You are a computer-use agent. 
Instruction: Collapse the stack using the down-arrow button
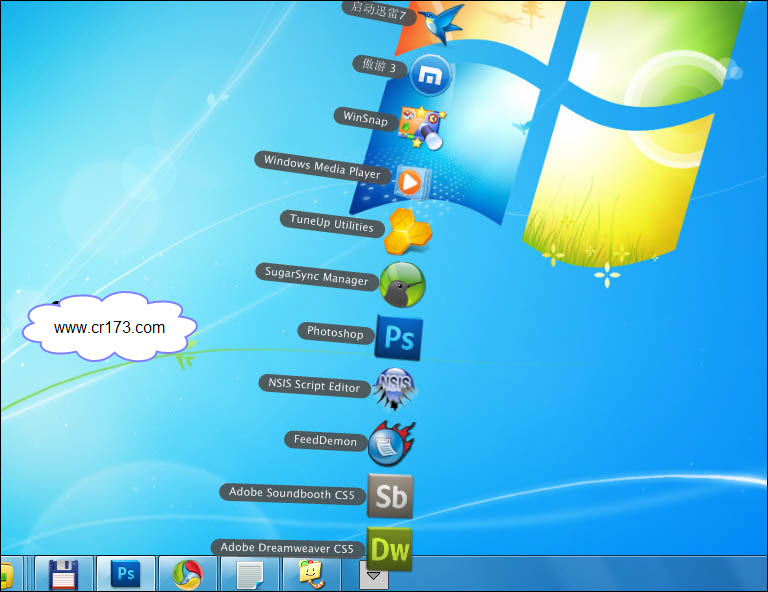tap(373, 576)
